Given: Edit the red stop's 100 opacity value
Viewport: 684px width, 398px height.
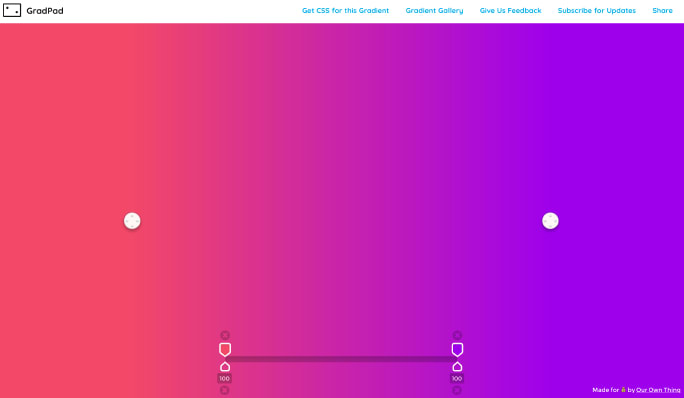Looking at the screenshot, I should click(x=225, y=378).
